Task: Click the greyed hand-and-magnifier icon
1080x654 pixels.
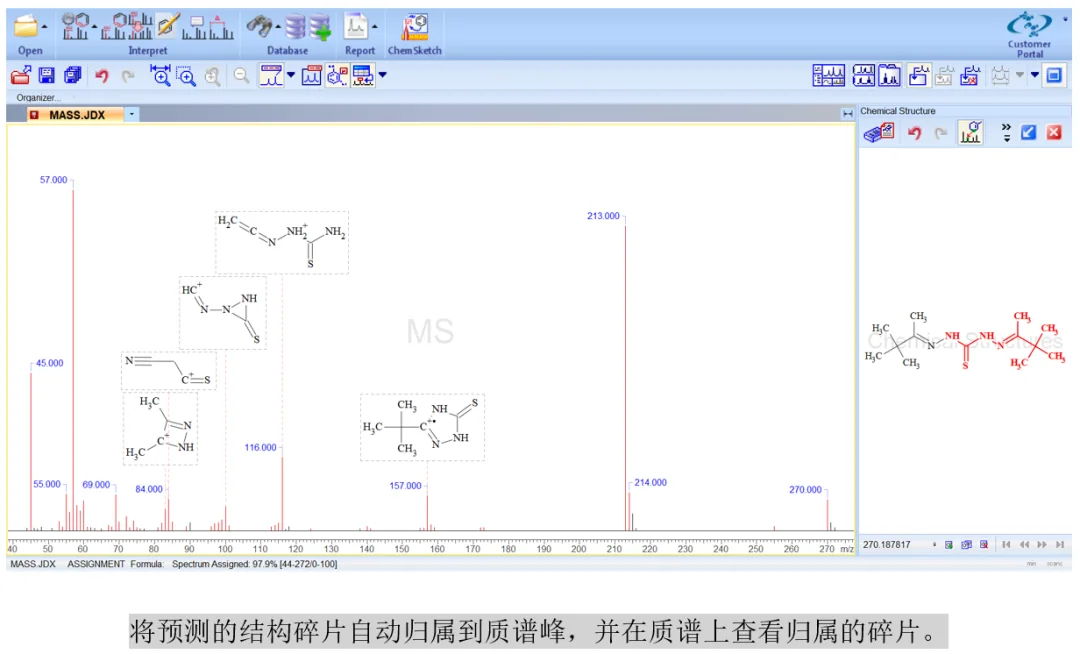Action: pyautogui.click(x=213, y=76)
